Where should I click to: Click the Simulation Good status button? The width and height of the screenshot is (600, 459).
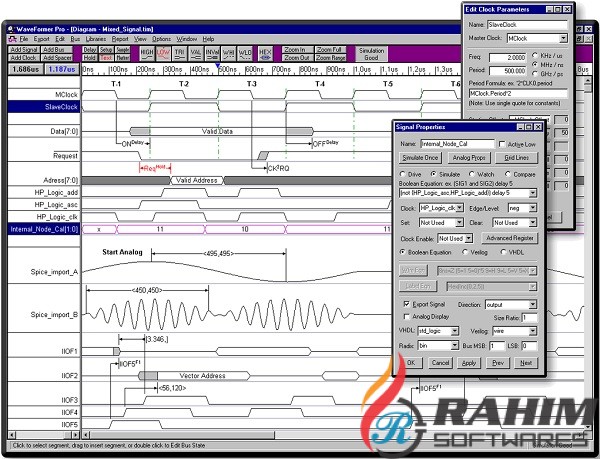click(372, 54)
